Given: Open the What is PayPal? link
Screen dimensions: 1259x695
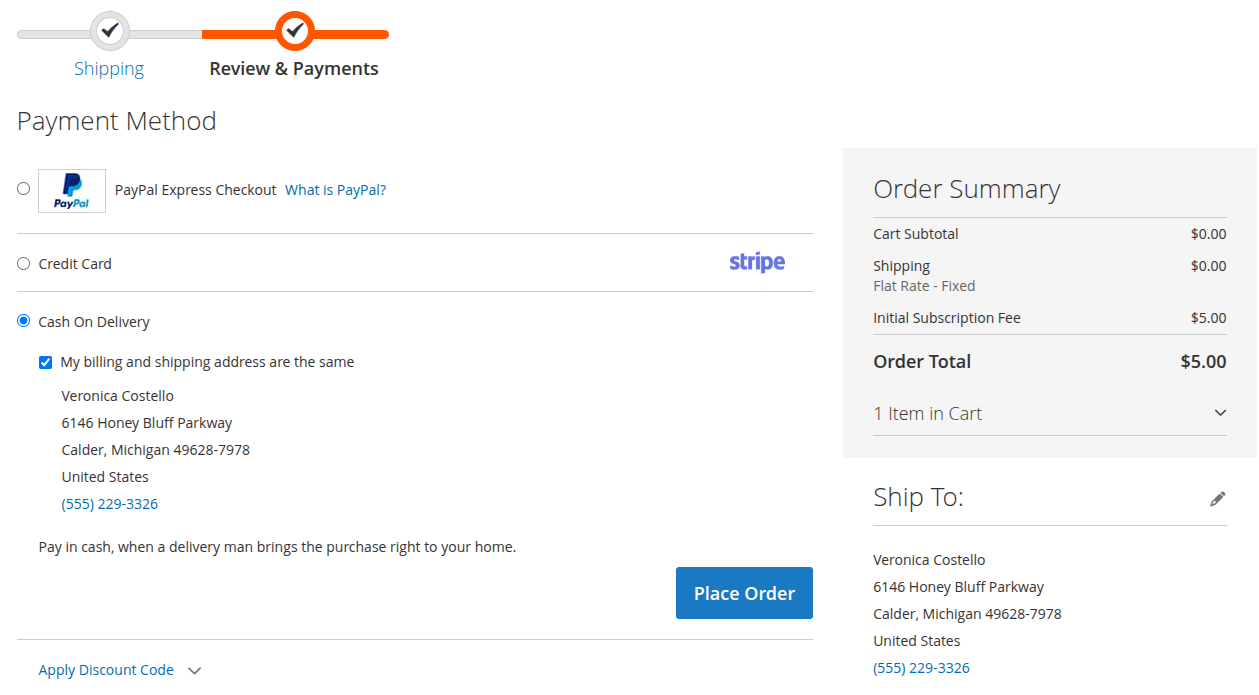Looking at the screenshot, I should (336, 190).
